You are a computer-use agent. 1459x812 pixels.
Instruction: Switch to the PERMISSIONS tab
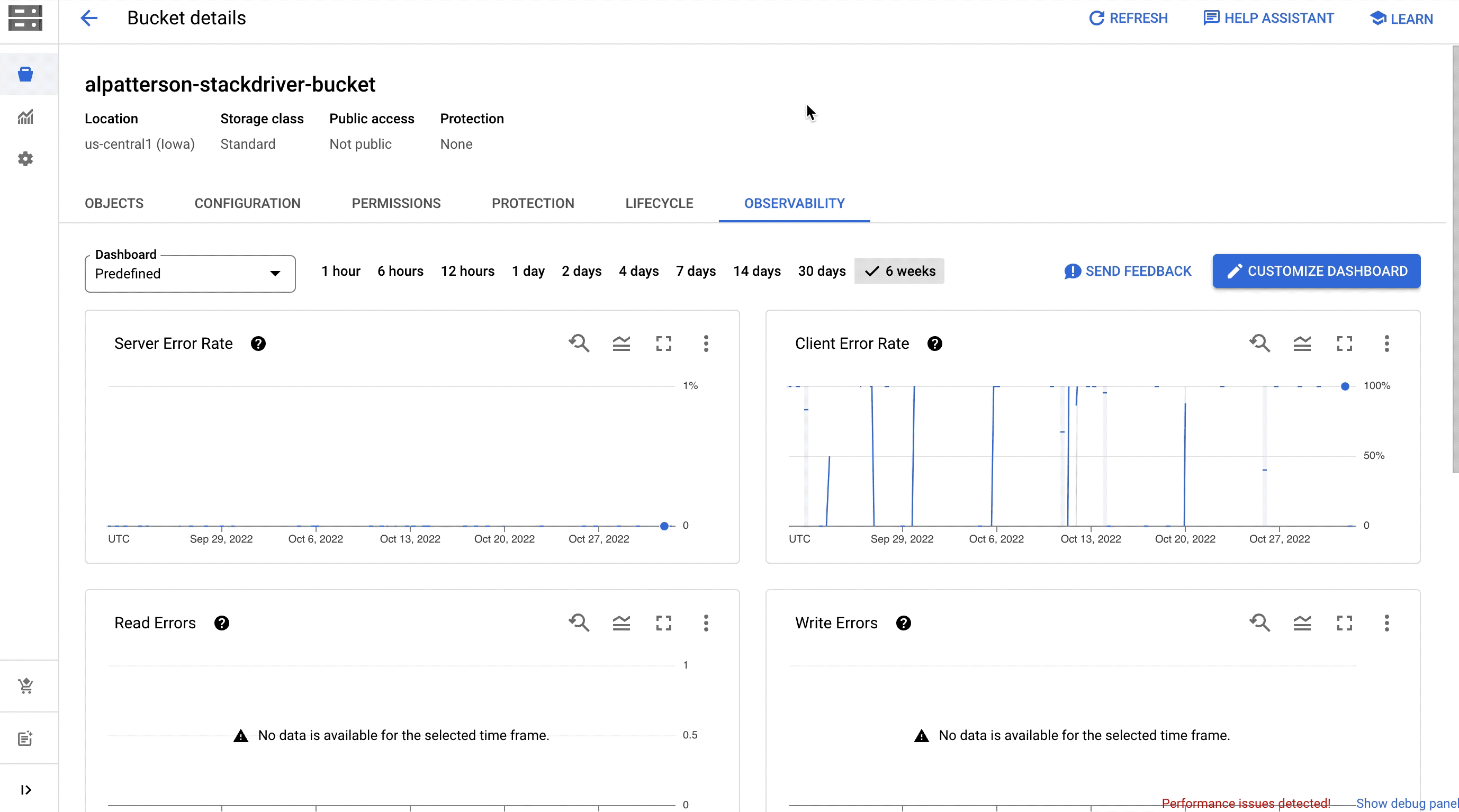(x=396, y=203)
